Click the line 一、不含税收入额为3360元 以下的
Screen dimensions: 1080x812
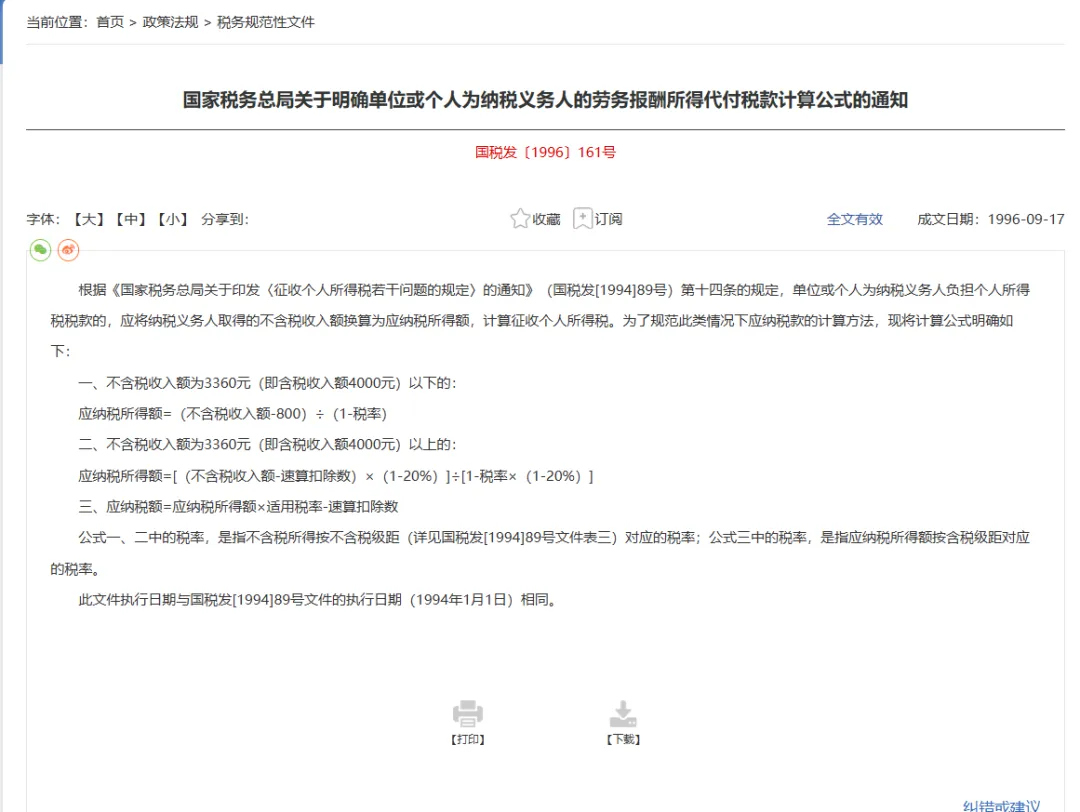(x=267, y=383)
